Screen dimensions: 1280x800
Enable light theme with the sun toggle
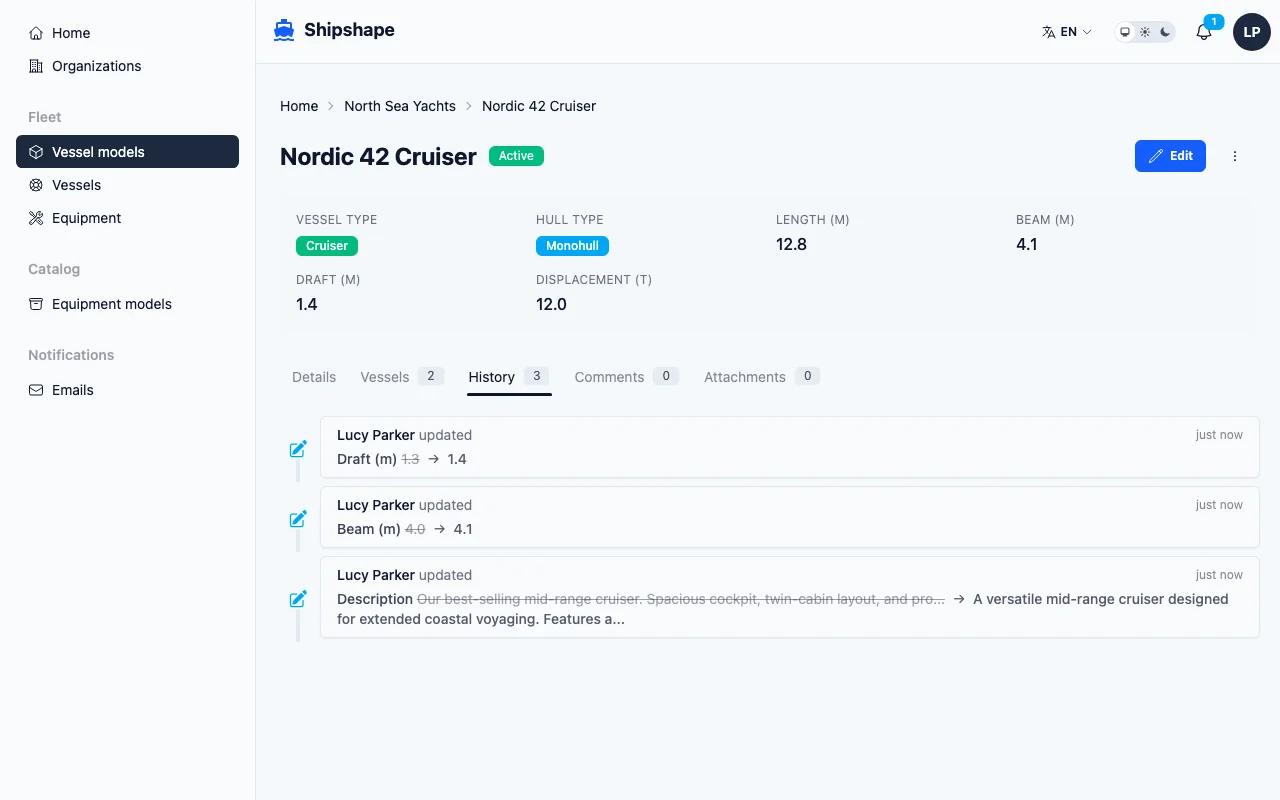[x=1145, y=32]
